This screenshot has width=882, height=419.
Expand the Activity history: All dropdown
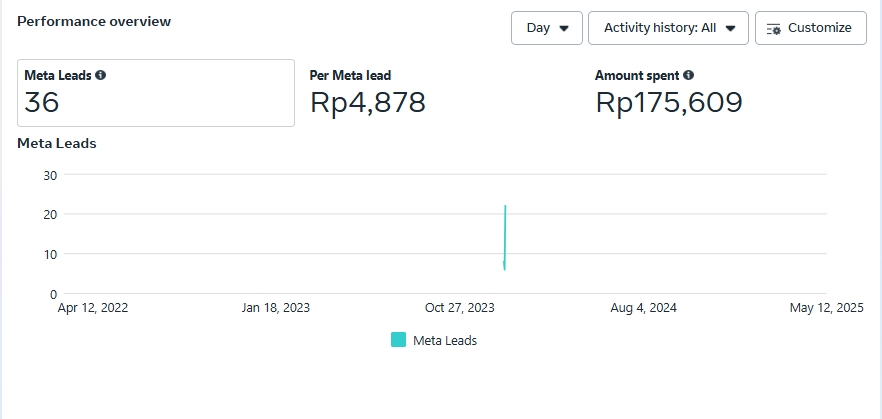668,28
